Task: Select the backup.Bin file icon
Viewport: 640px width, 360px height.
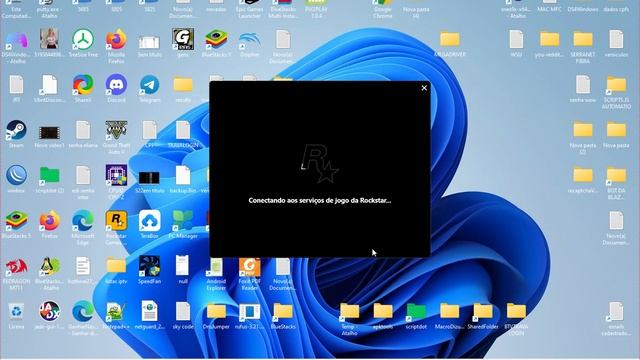Action: (183, 176)
